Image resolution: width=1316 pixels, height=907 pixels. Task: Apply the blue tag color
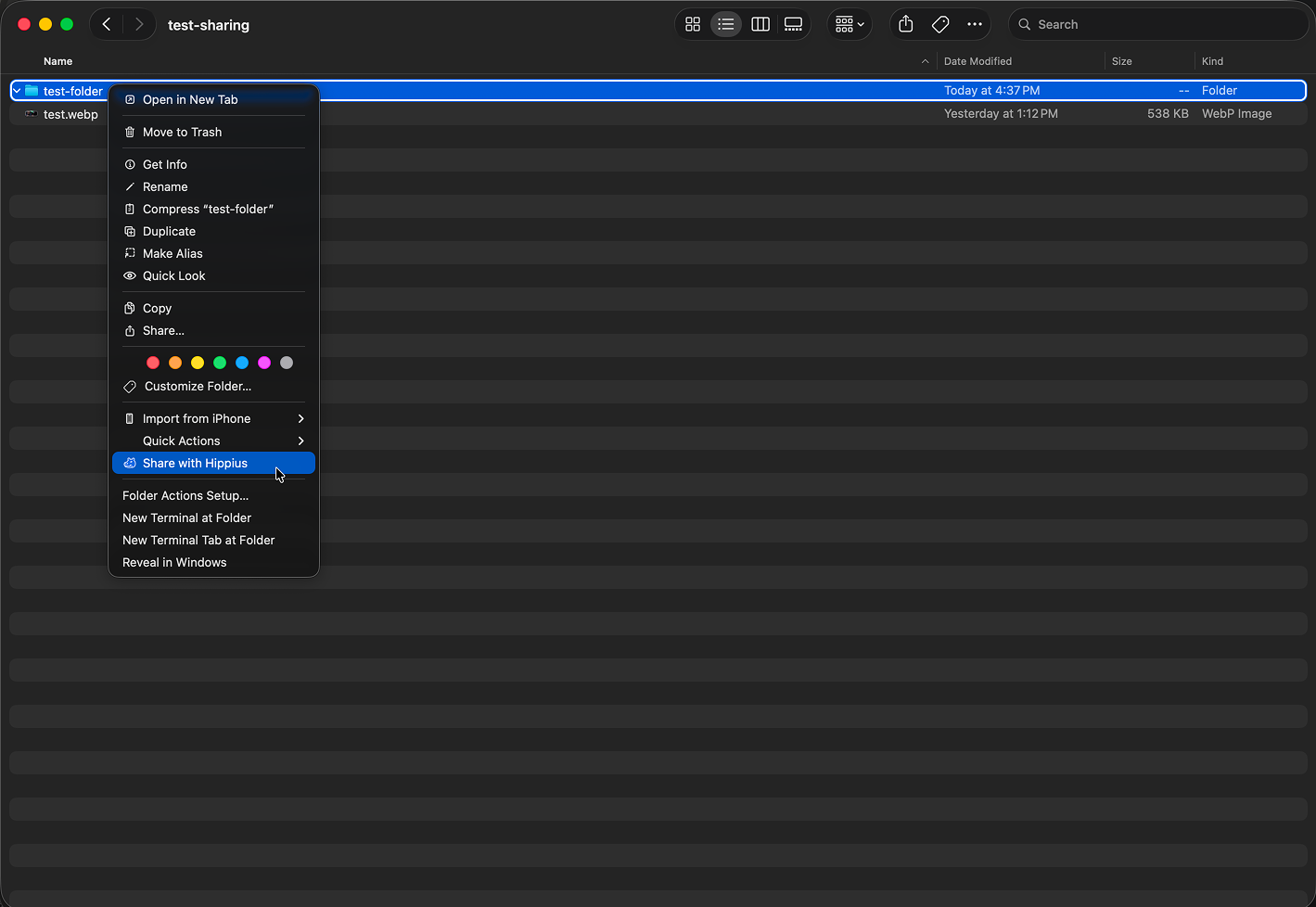[x=242, y=363]
